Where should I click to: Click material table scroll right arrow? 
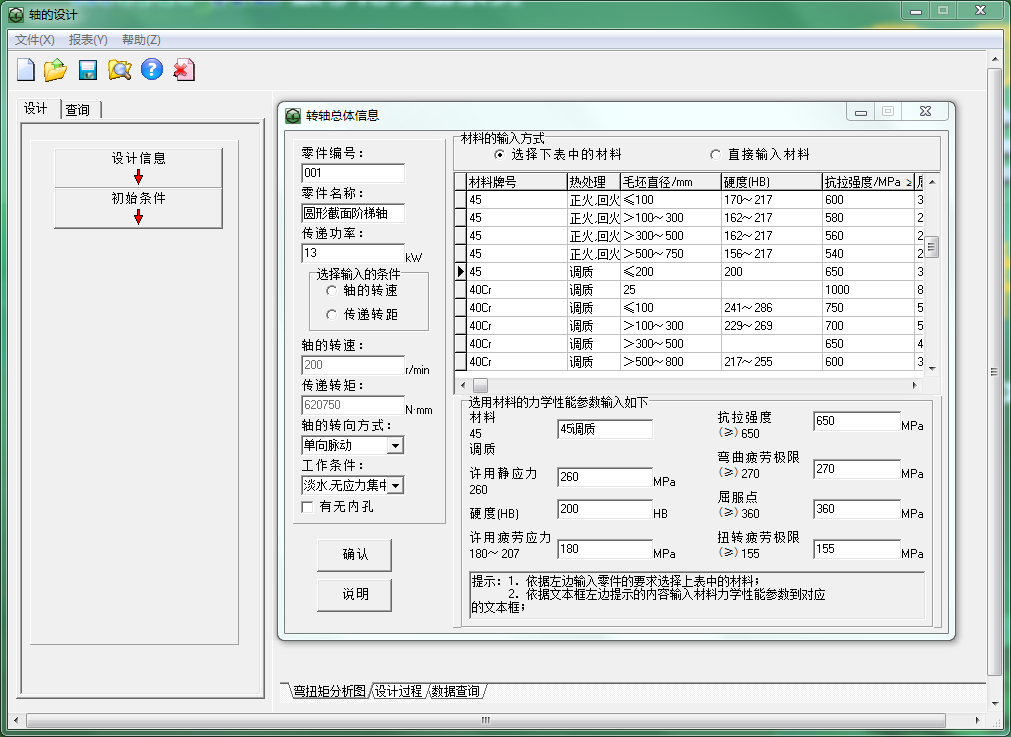tap(914, 385)
